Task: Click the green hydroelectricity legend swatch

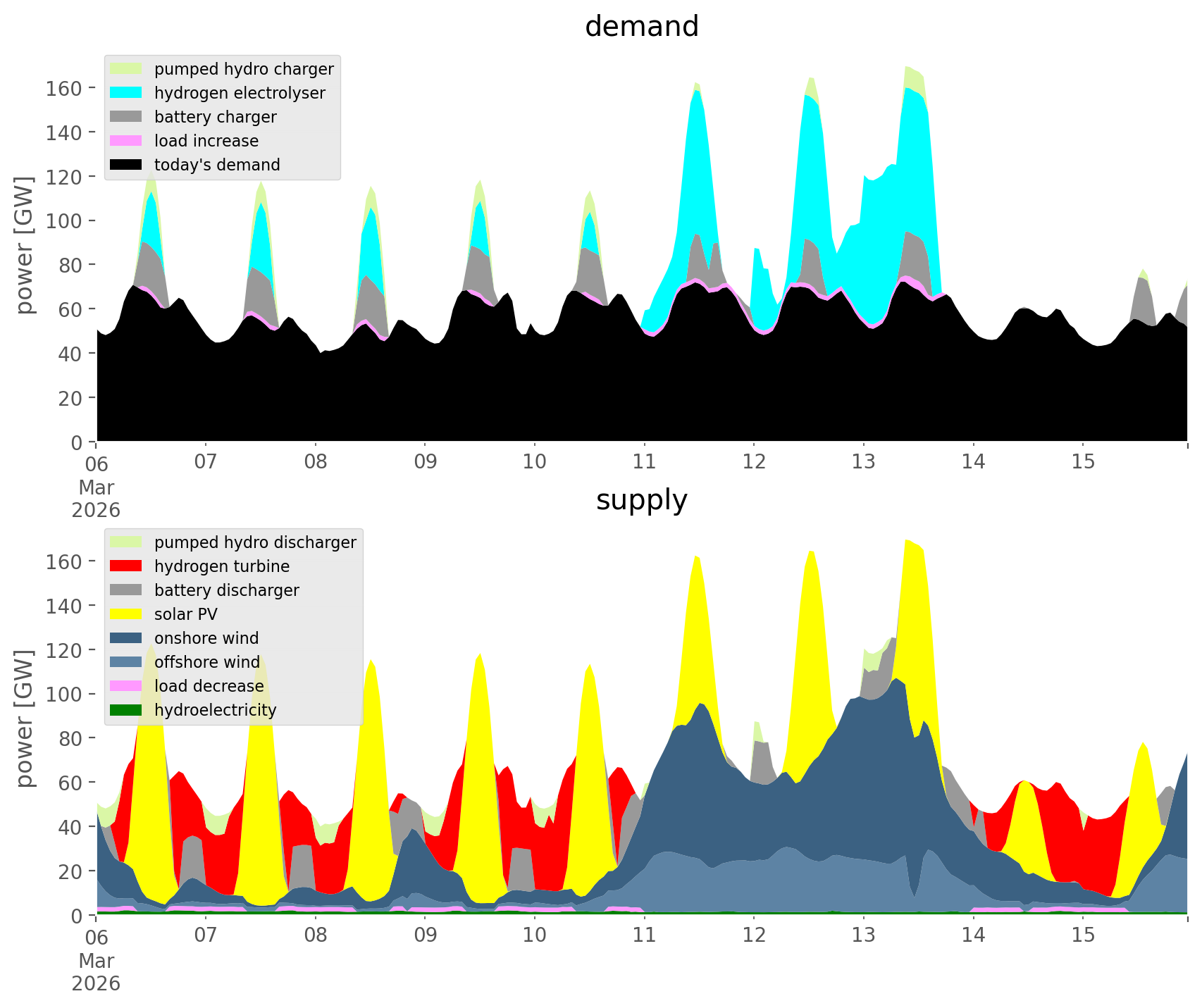Action: (x=127, y=710)
